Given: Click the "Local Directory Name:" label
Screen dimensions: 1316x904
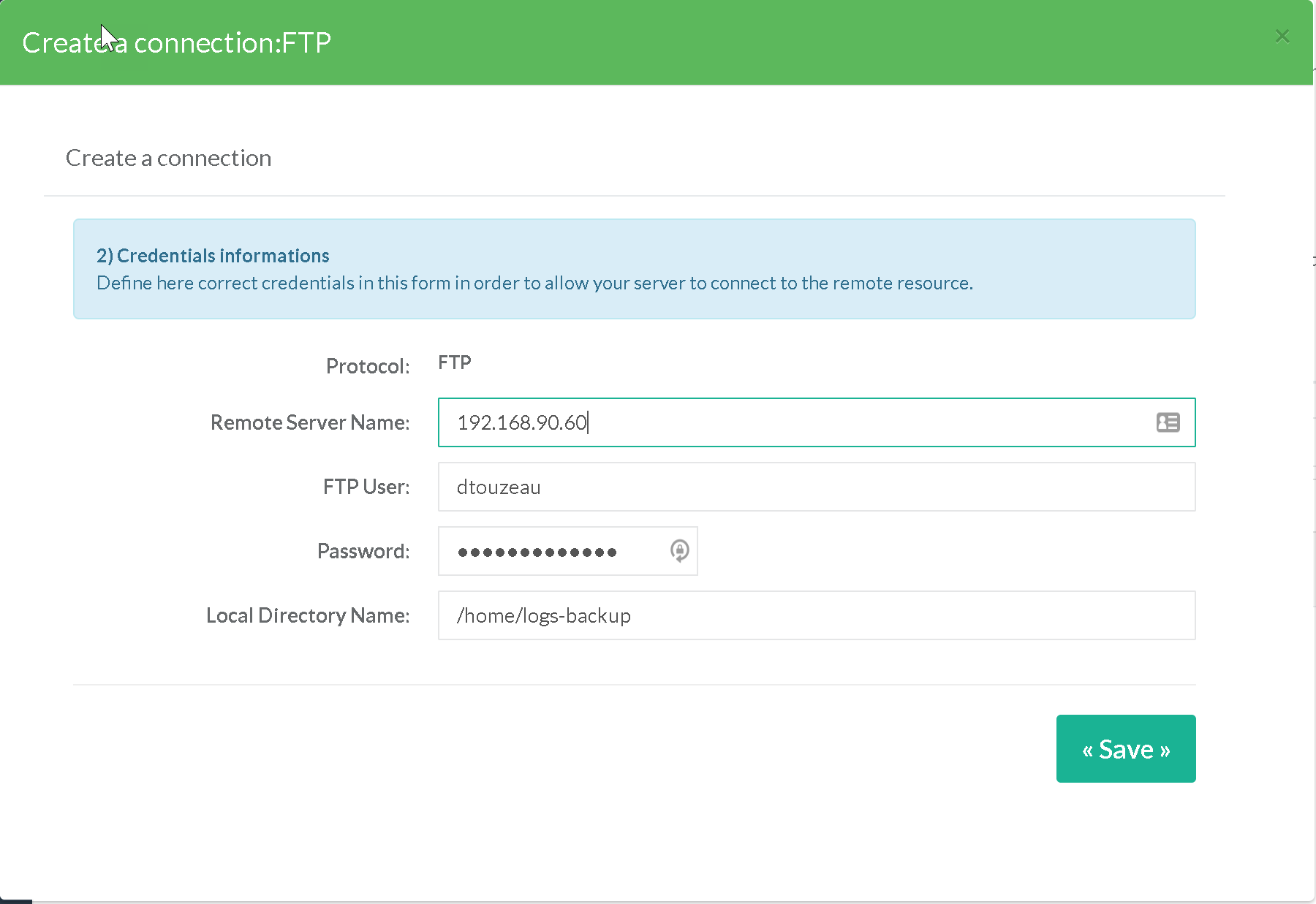Looking at the screenshot, I should pyautogui.click(x=307, y=615).
